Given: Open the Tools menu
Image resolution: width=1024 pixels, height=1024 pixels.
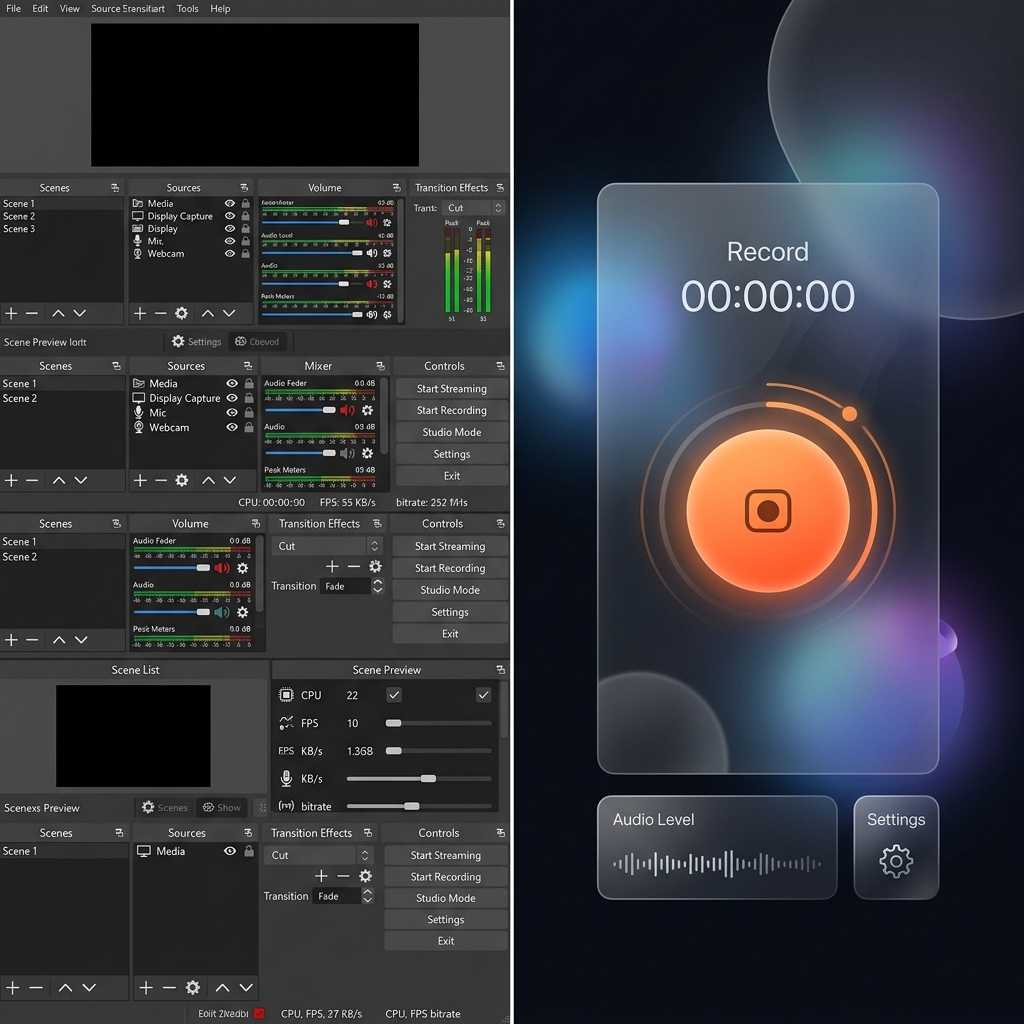Looking at the screenshot, I should pyautogui.click(x=187, y=8).
